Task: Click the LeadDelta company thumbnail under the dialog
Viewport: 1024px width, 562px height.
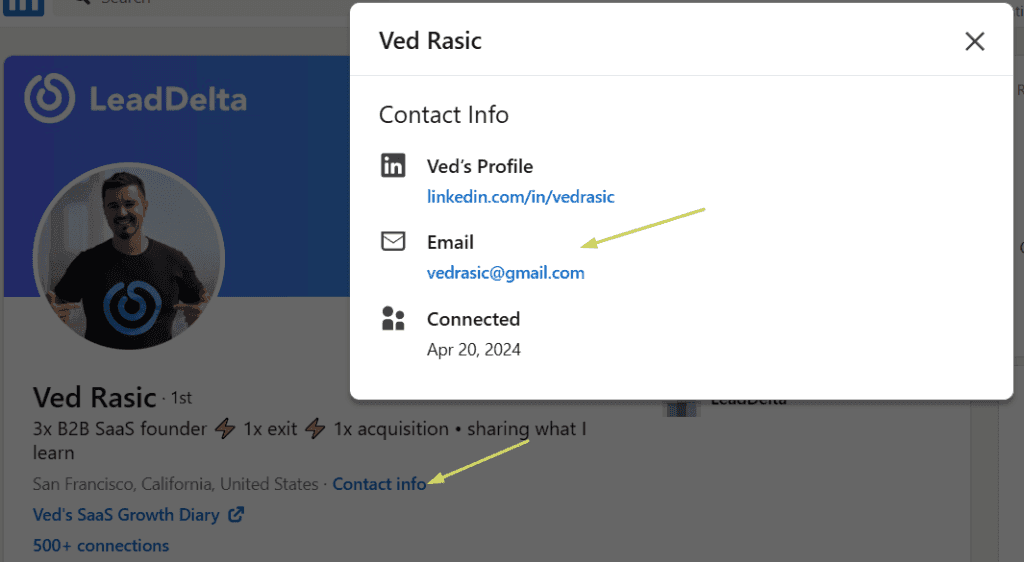Action: click(680, 407)
